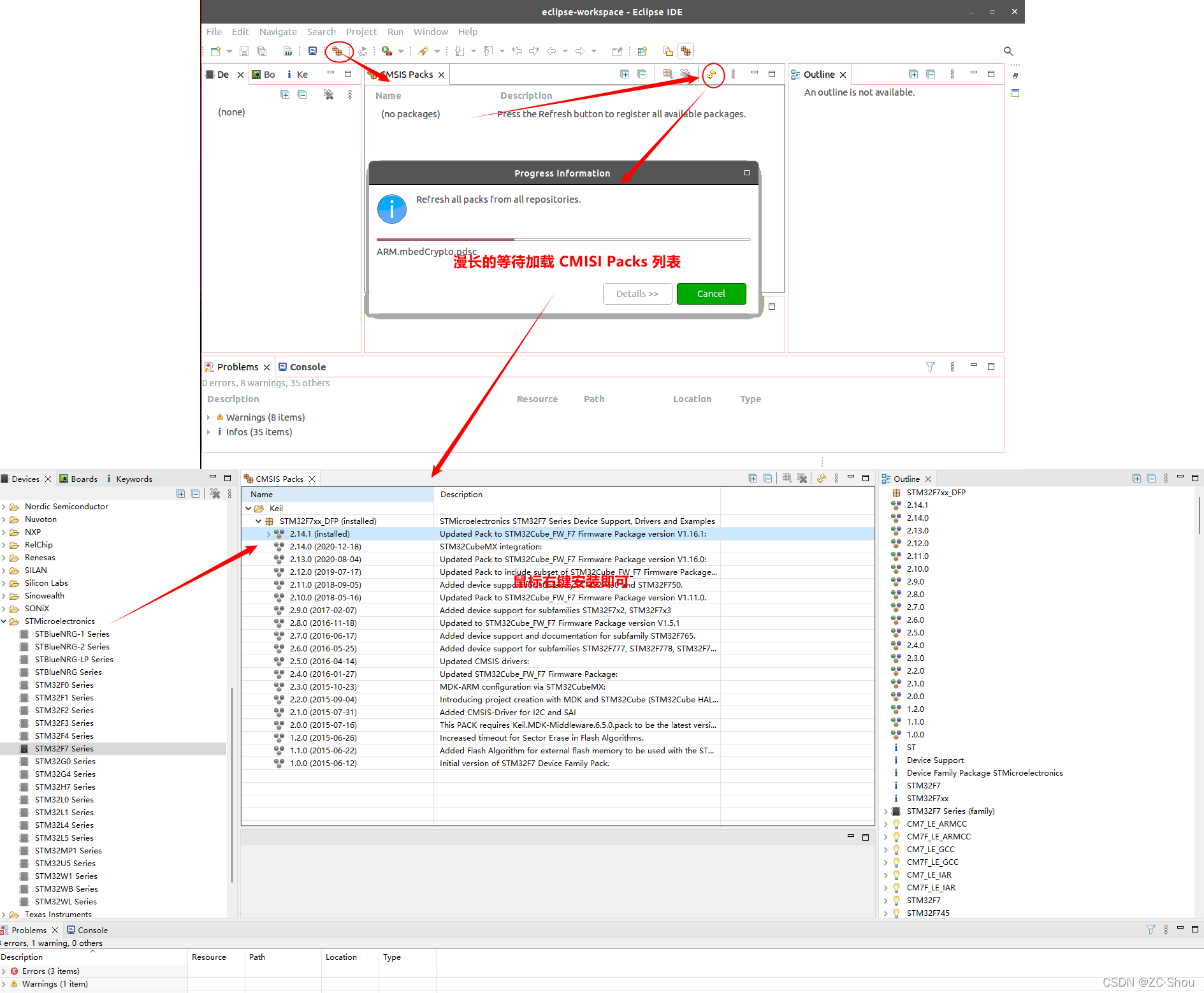Click the restore icon in the right trim bar
Viewport: 1204px width, 993px height.
[x=1015, y=76]
